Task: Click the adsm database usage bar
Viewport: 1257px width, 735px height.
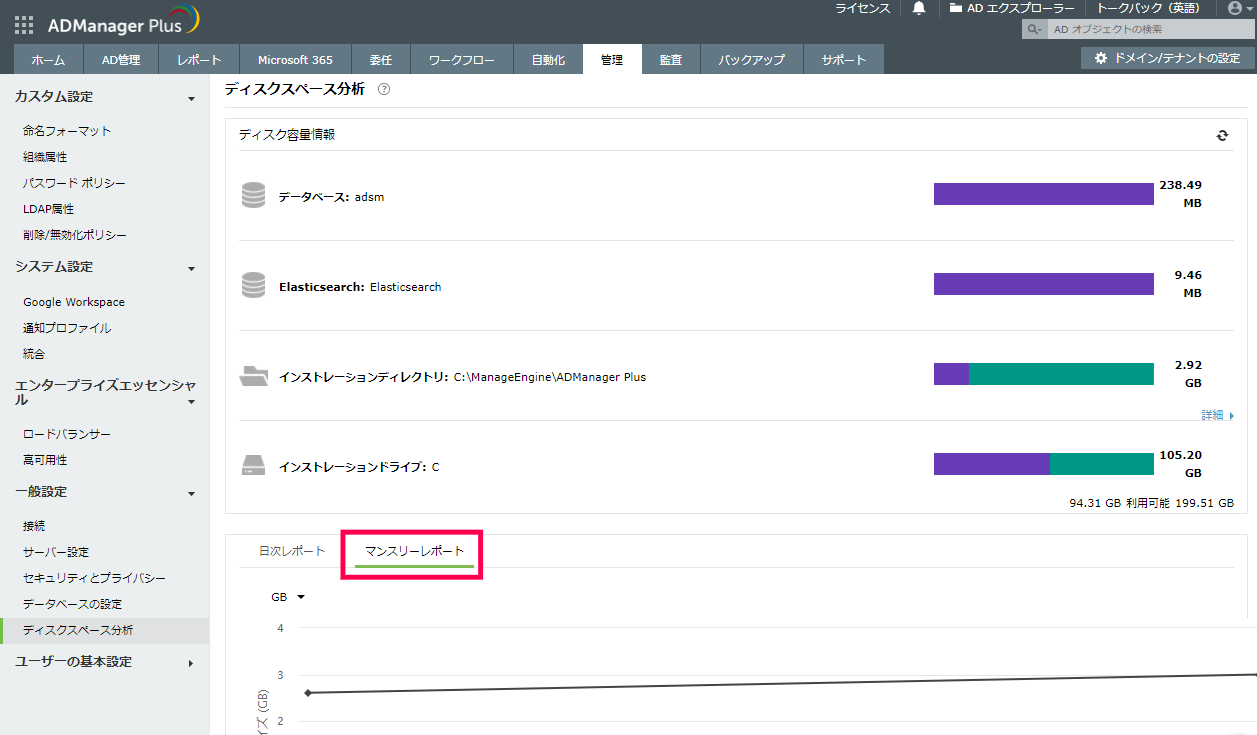Action: 1044,194
